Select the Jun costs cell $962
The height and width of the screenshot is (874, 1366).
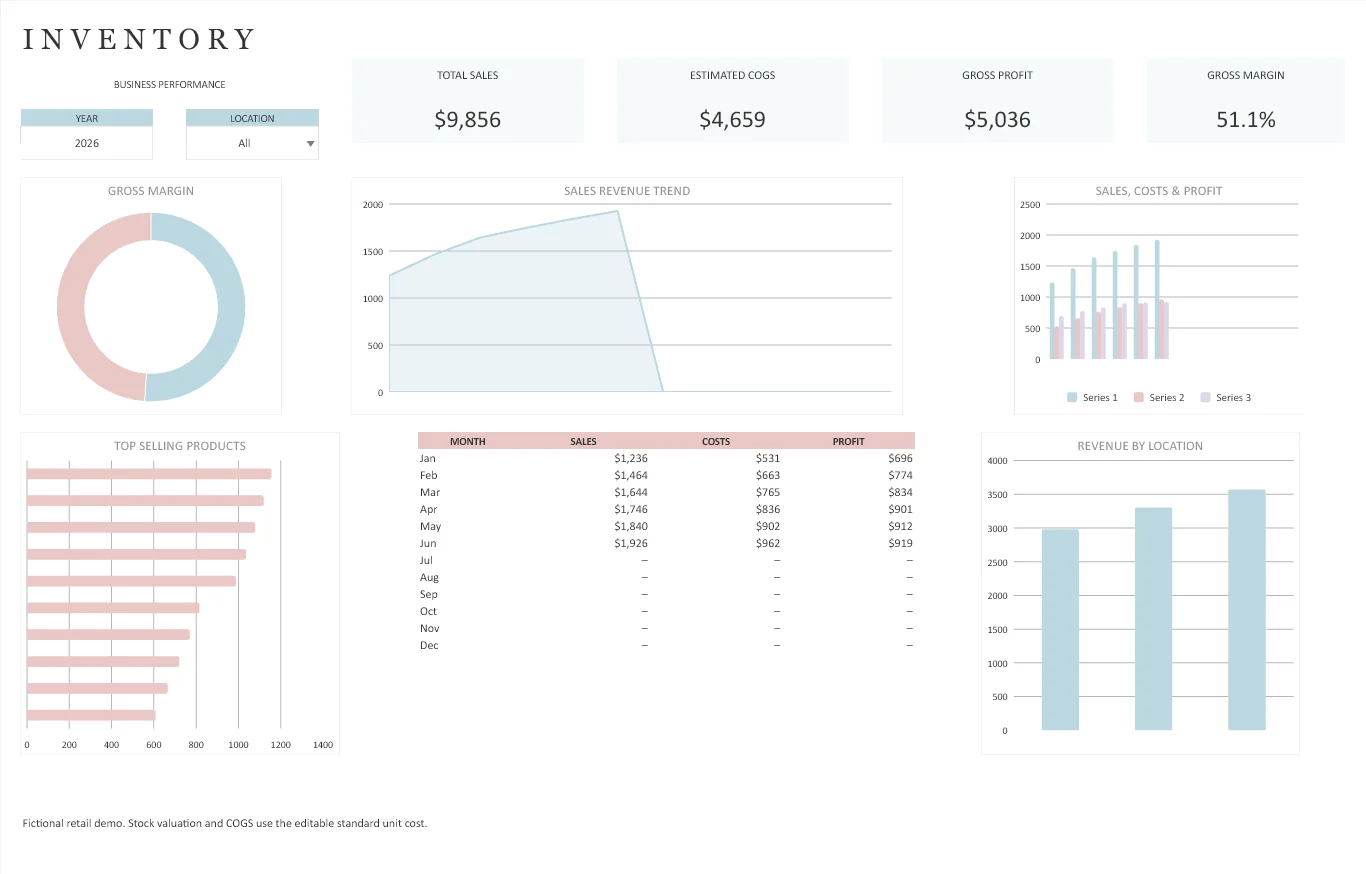point(768,543)
